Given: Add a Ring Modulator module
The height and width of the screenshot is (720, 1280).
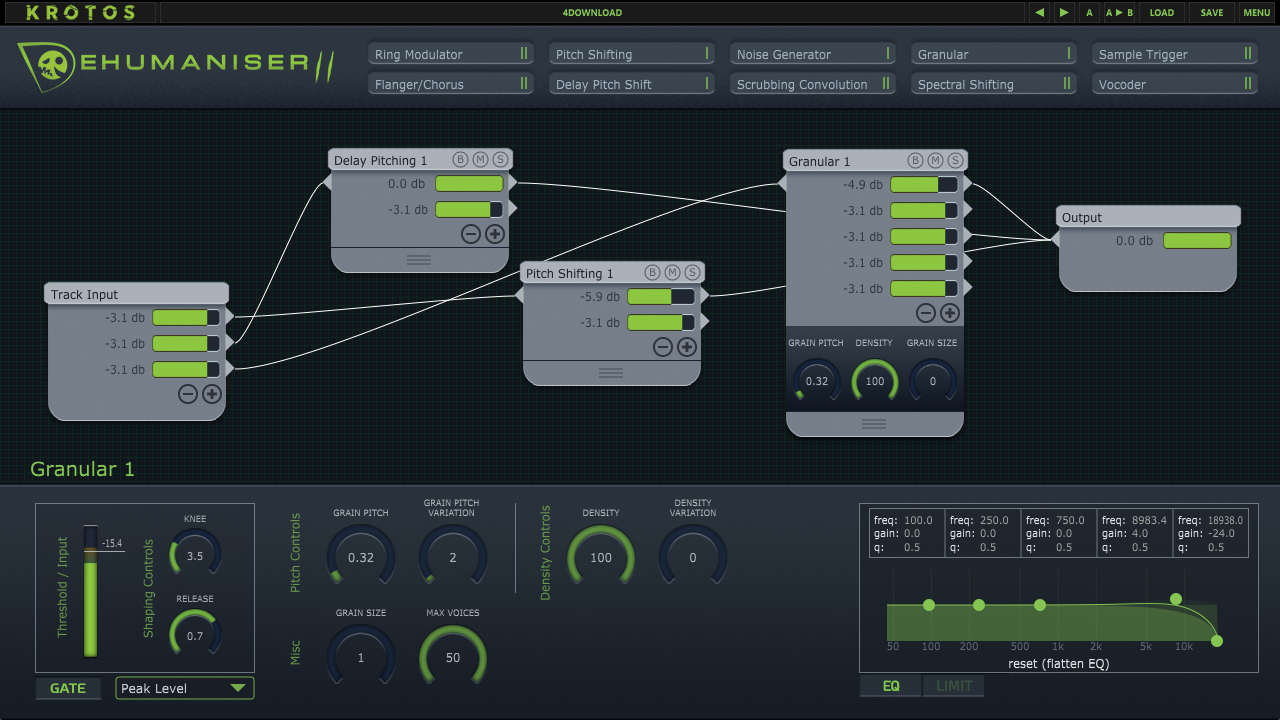Looking at the screenshot, I should click(x=451, y=54).
